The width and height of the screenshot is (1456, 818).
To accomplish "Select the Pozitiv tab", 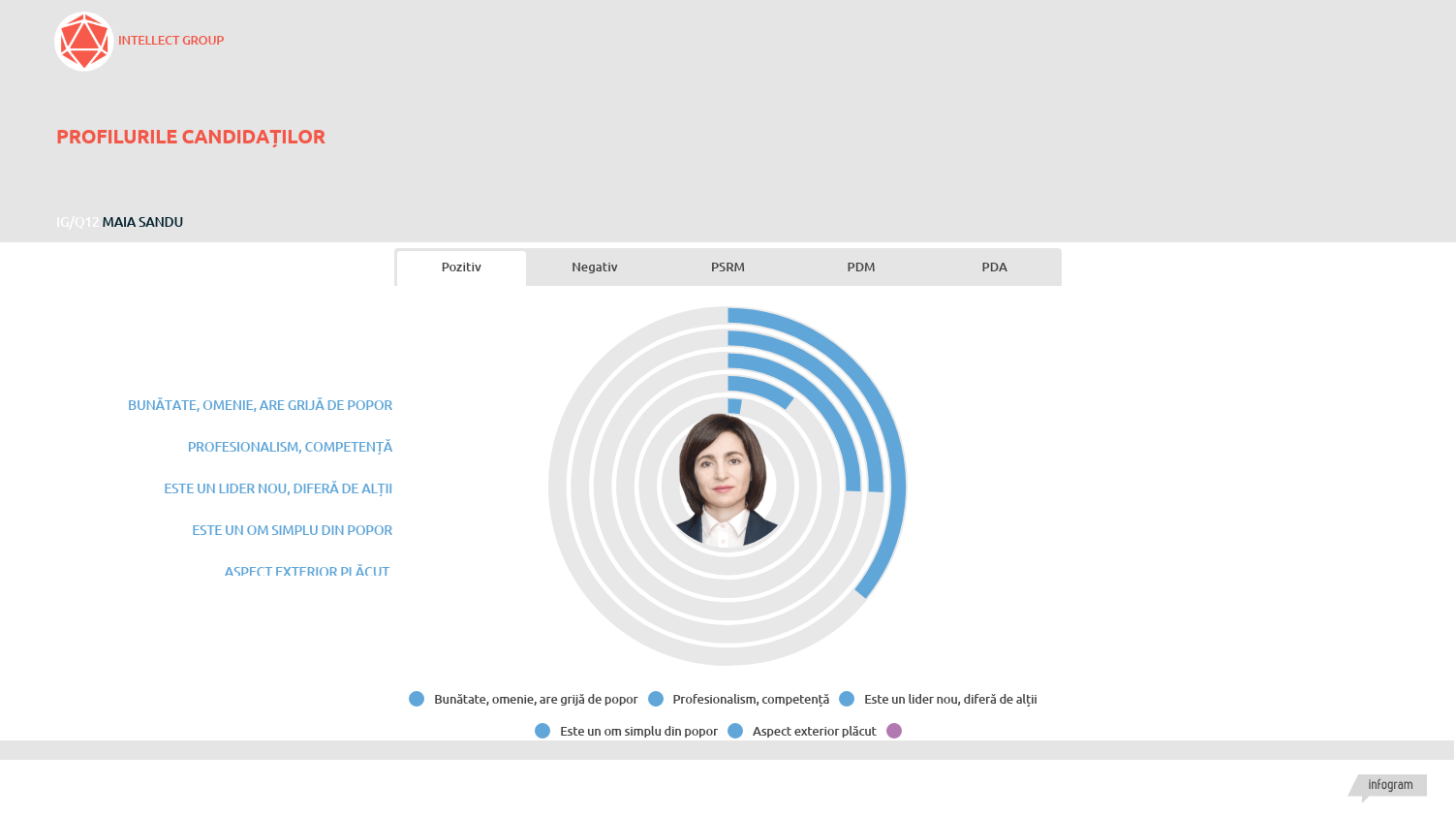I will [x=461, y=267].
